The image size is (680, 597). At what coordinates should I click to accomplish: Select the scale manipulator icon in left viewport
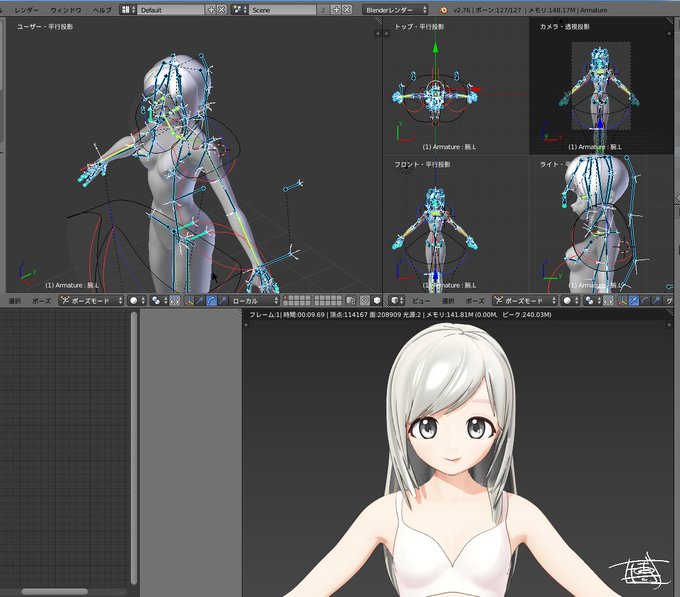(222, 300)
